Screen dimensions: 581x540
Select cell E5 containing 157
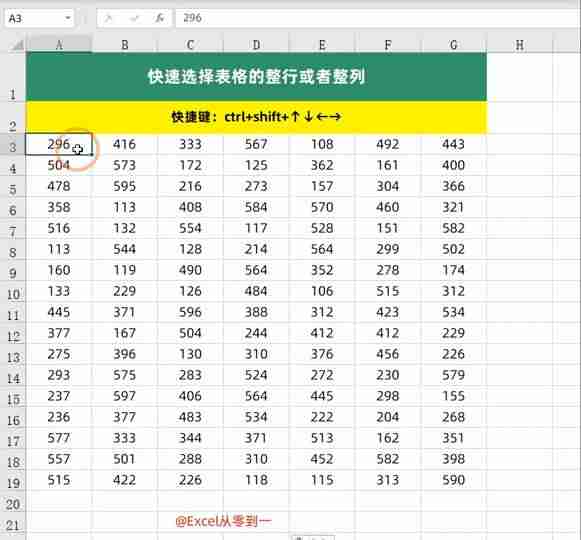322,186
